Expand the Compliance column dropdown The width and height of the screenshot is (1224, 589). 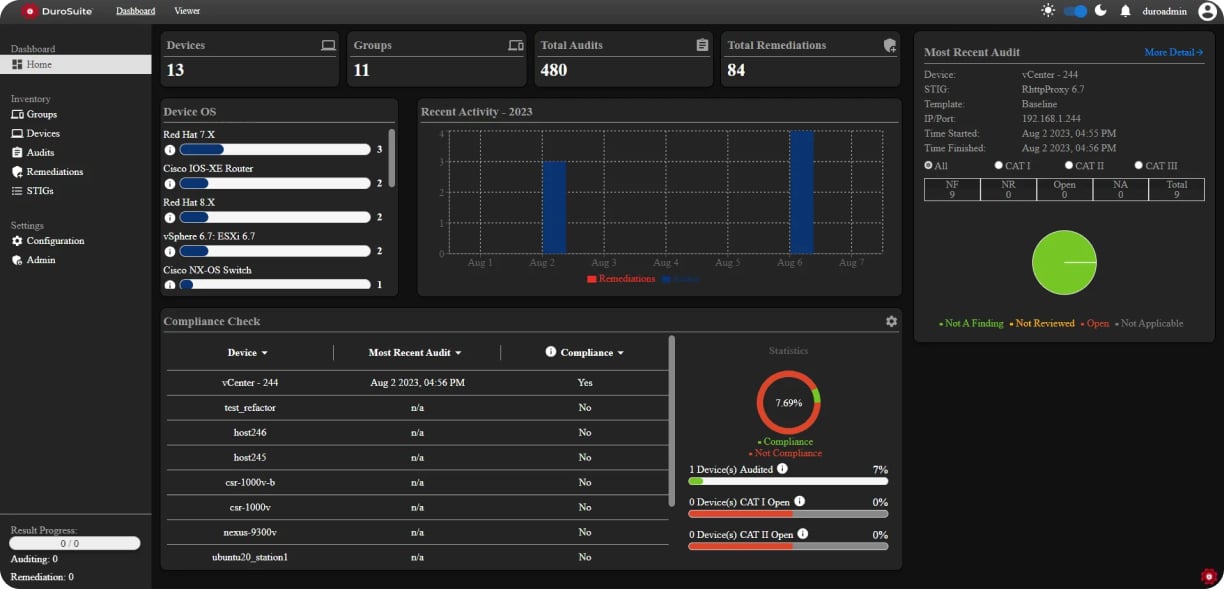pyautogui.click(x=621, y=353)
